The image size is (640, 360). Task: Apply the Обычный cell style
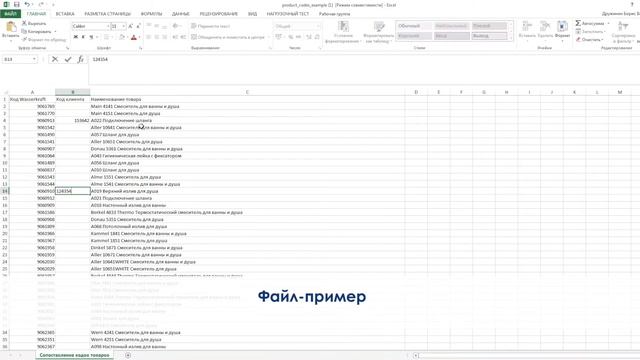414,26
